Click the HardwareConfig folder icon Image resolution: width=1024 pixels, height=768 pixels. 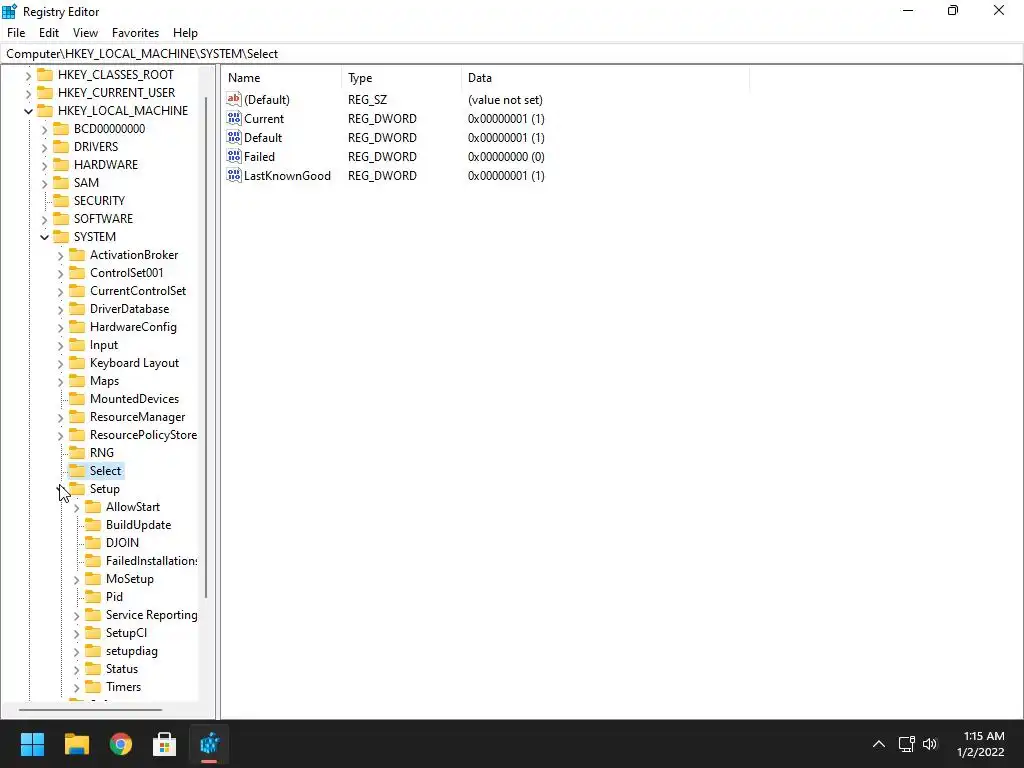[77, 326]
